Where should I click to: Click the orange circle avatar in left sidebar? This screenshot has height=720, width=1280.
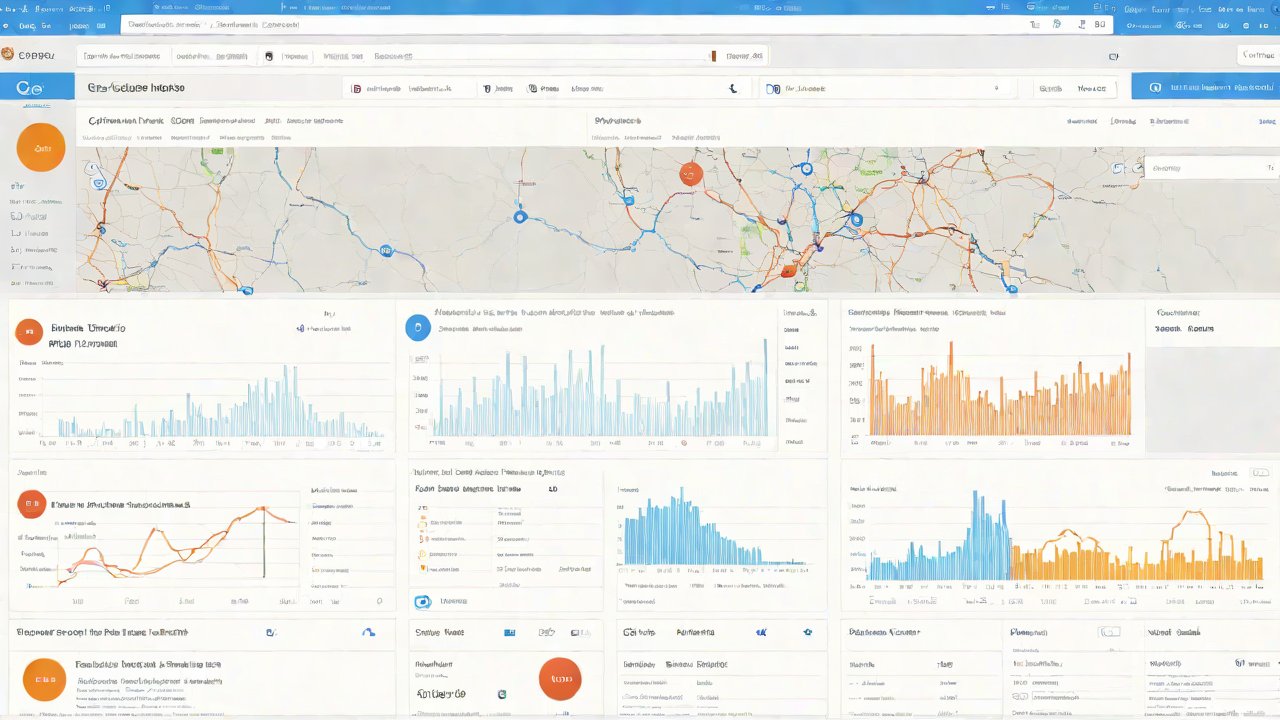(x=41, y=148)
